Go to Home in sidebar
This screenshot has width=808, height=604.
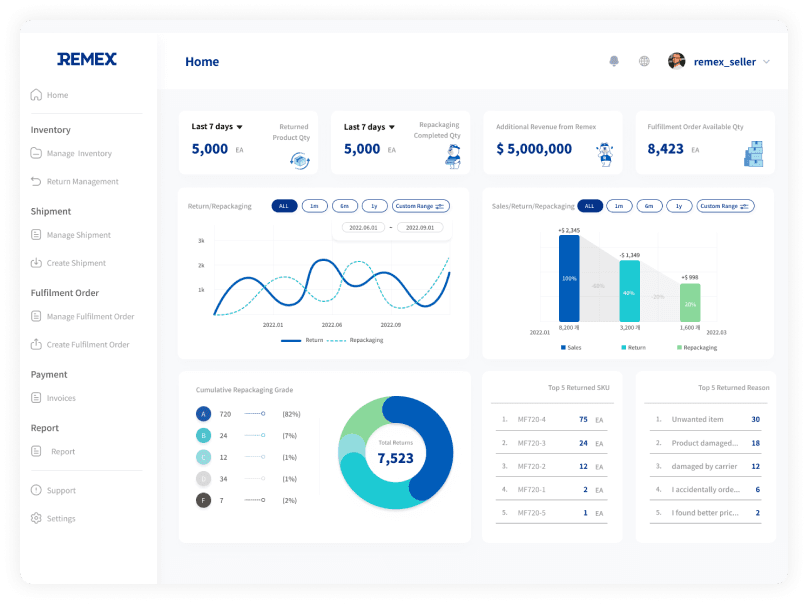57,95
